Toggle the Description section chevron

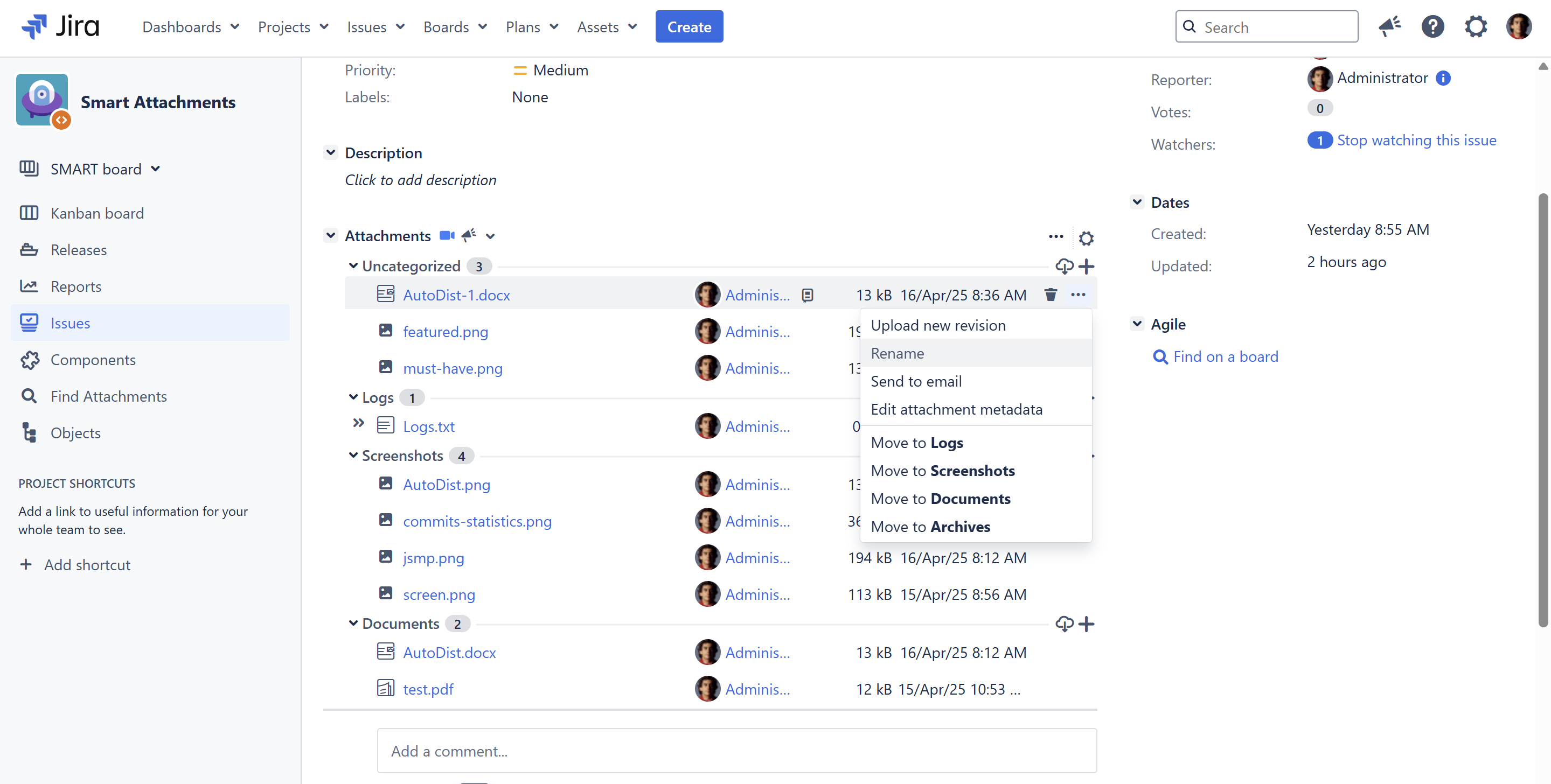point(331,153)
